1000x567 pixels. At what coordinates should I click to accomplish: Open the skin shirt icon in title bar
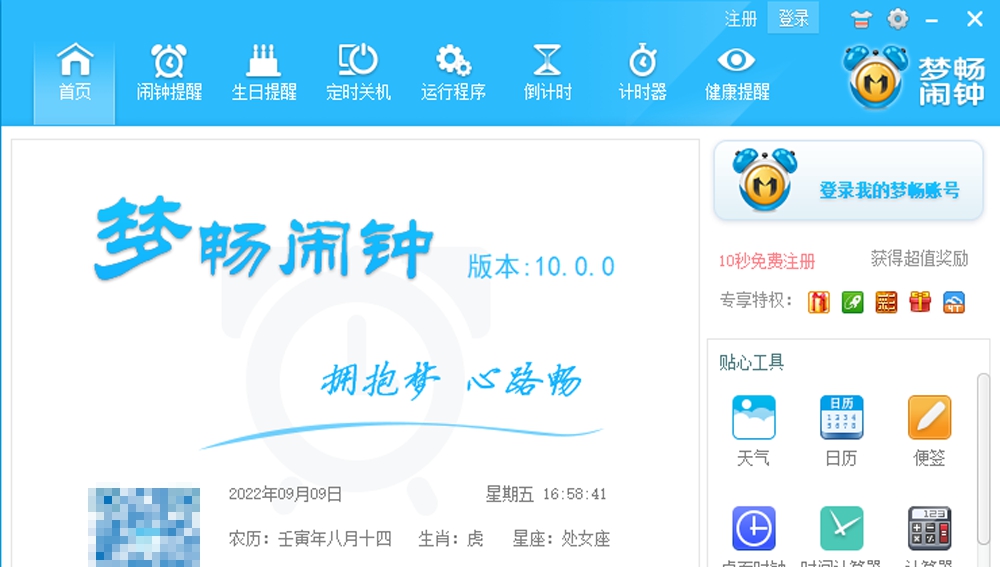pyautogui.click(x=860, y=20)
